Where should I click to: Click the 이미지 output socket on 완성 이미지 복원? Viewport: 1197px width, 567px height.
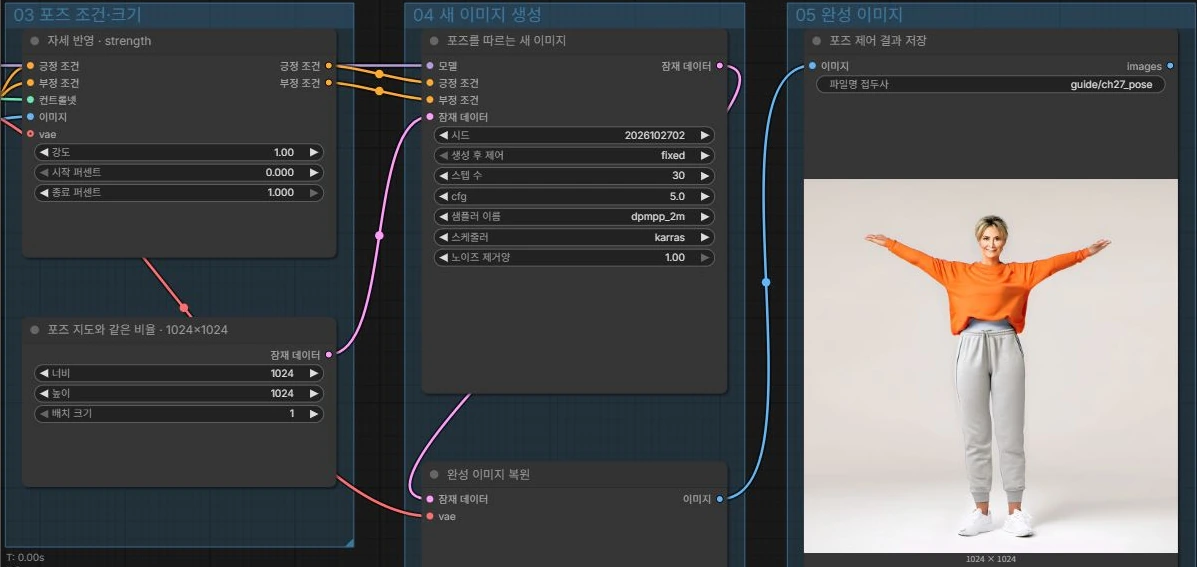pyautogui.click(x=720, y=499)
